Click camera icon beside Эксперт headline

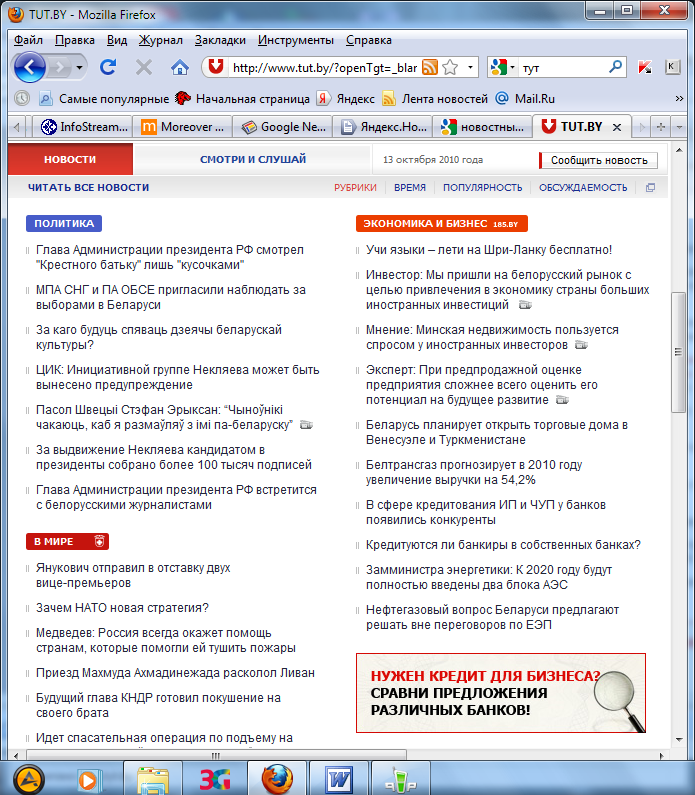click(562, 400)
